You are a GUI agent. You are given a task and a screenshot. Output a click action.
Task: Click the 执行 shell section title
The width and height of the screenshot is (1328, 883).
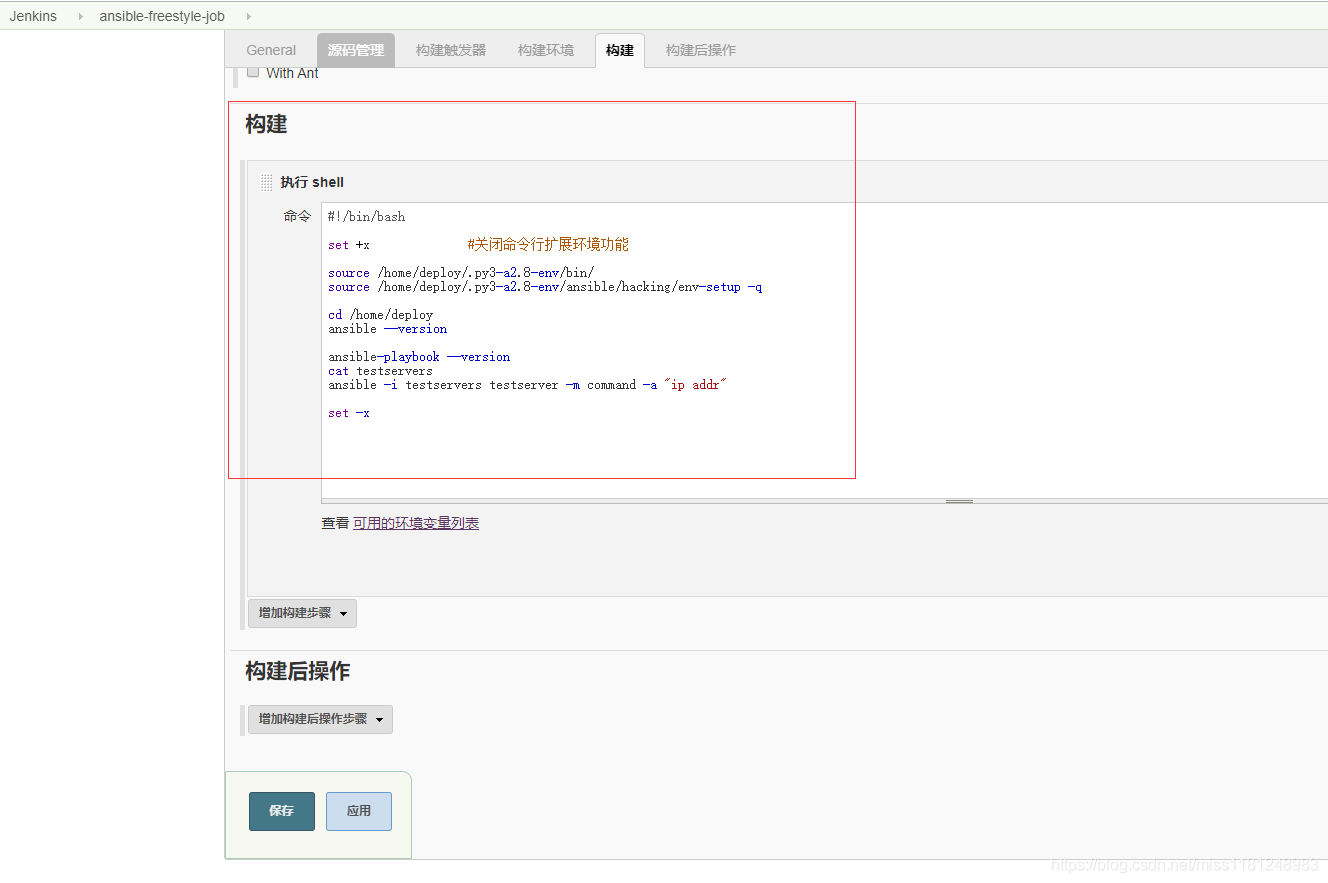[x=312, y=182]
